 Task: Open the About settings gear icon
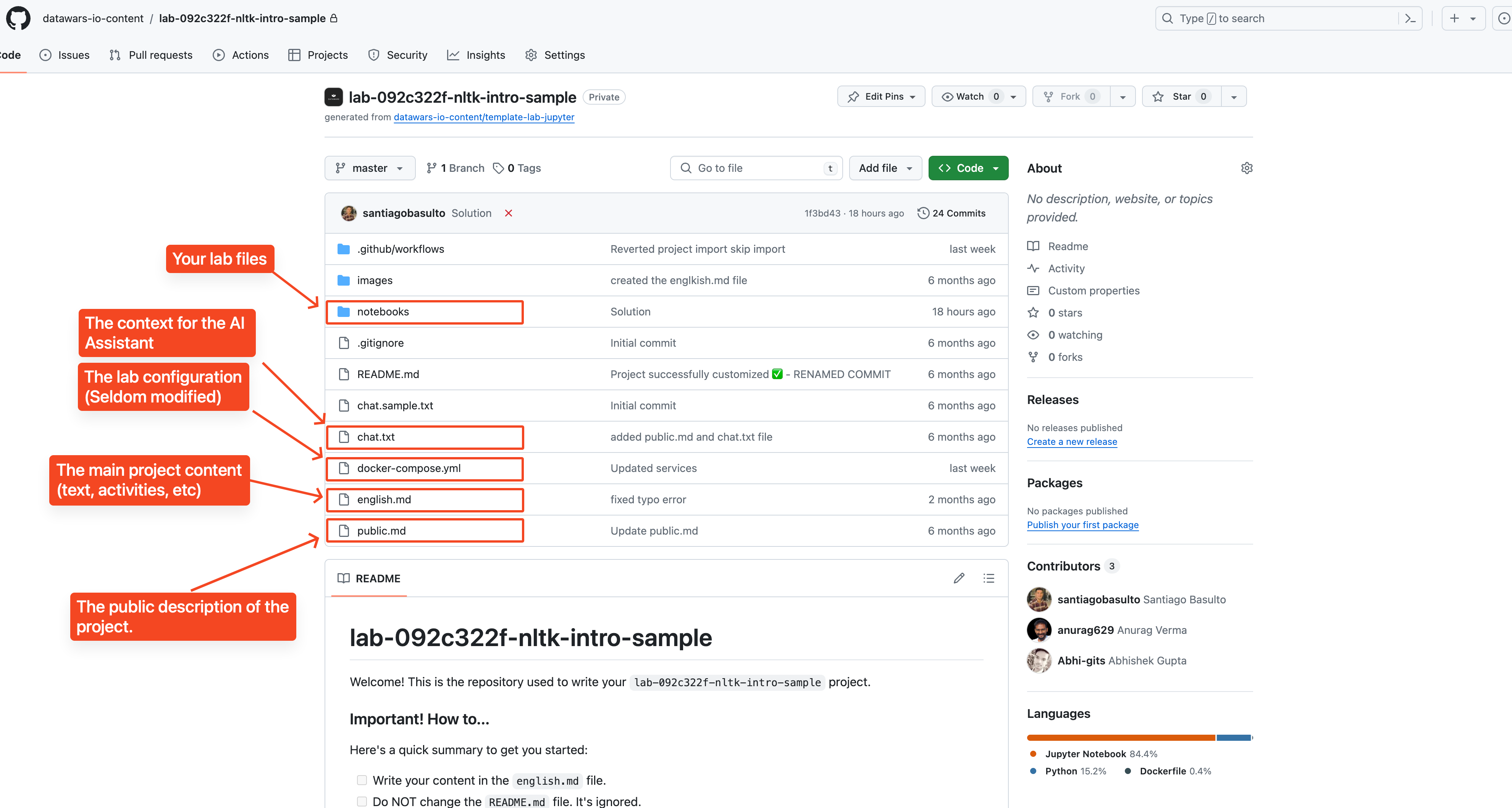(1247, 168)
